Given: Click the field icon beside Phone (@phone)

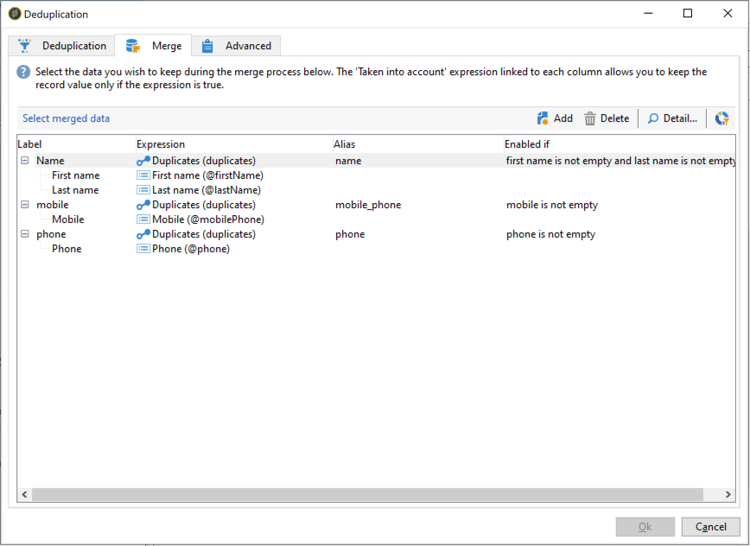Looking at the screenshot, I should pos(143,249).
